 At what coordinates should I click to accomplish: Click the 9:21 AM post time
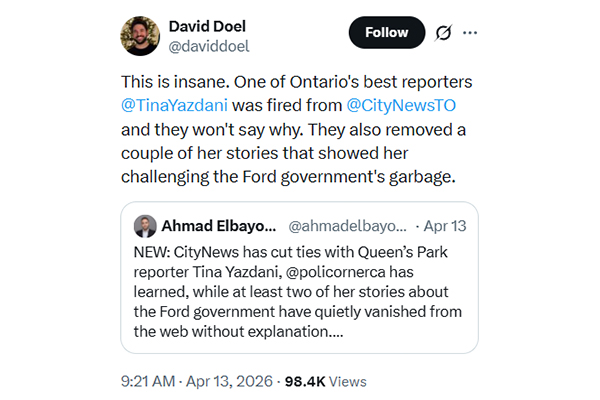[x=151, y=380]
